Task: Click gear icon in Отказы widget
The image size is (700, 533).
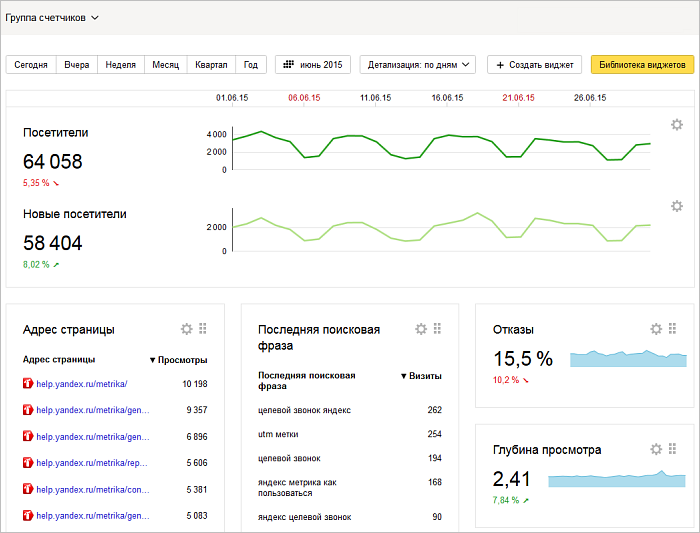Action: (x=656, y=329)
